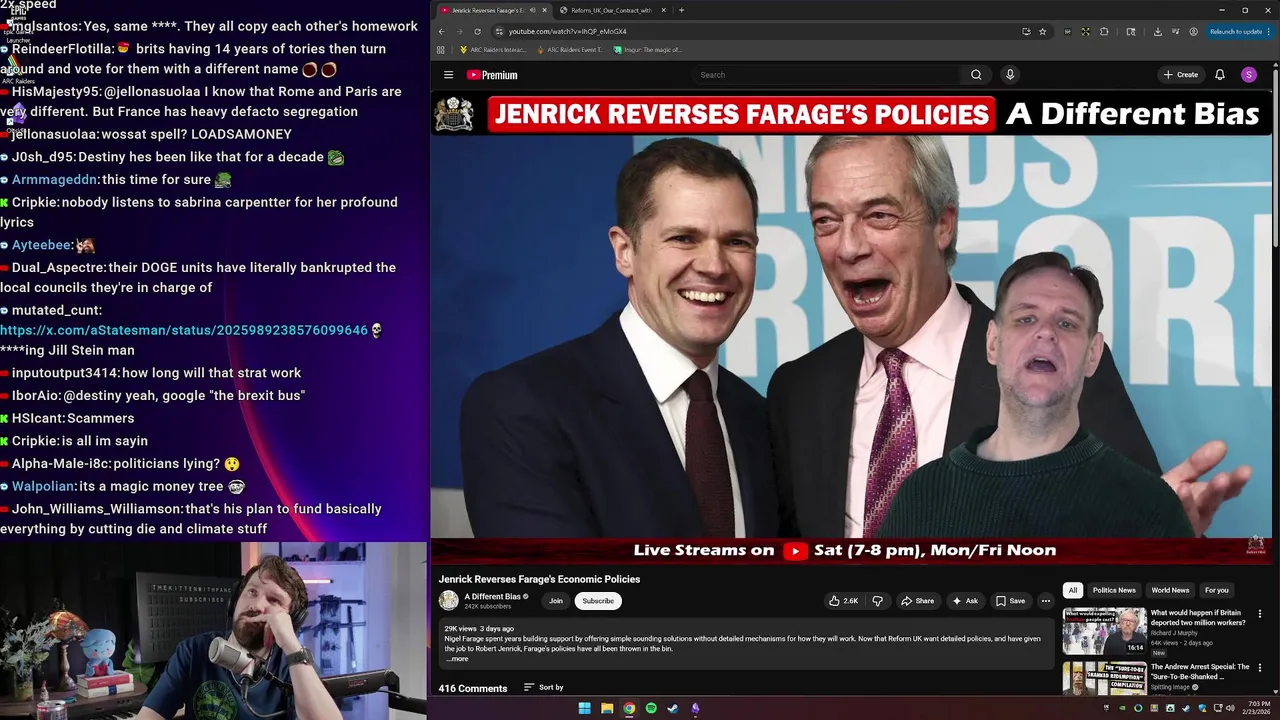Click the Ask button
The height and width of the screenshot is (720, 1280).
pos(964,601)
